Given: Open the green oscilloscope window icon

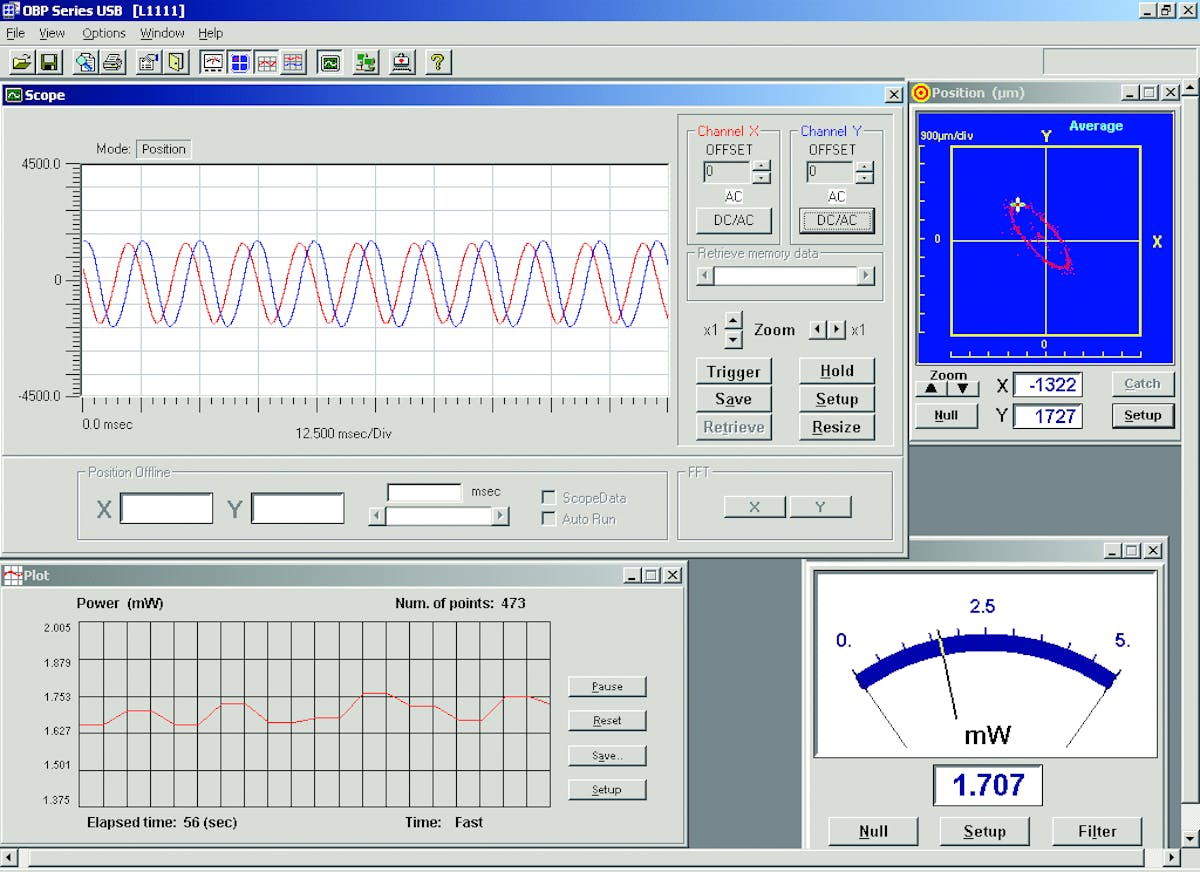Looking at the screenshot, I should [329, 62].
